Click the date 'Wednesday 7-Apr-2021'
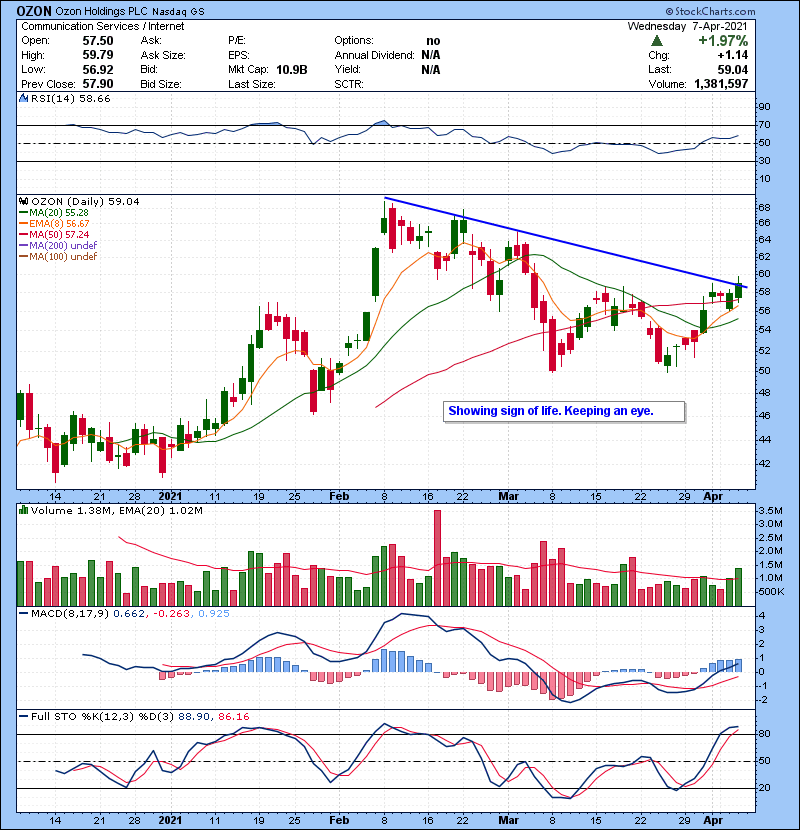The width and height of the screenshot is (800, 830). 688,26
